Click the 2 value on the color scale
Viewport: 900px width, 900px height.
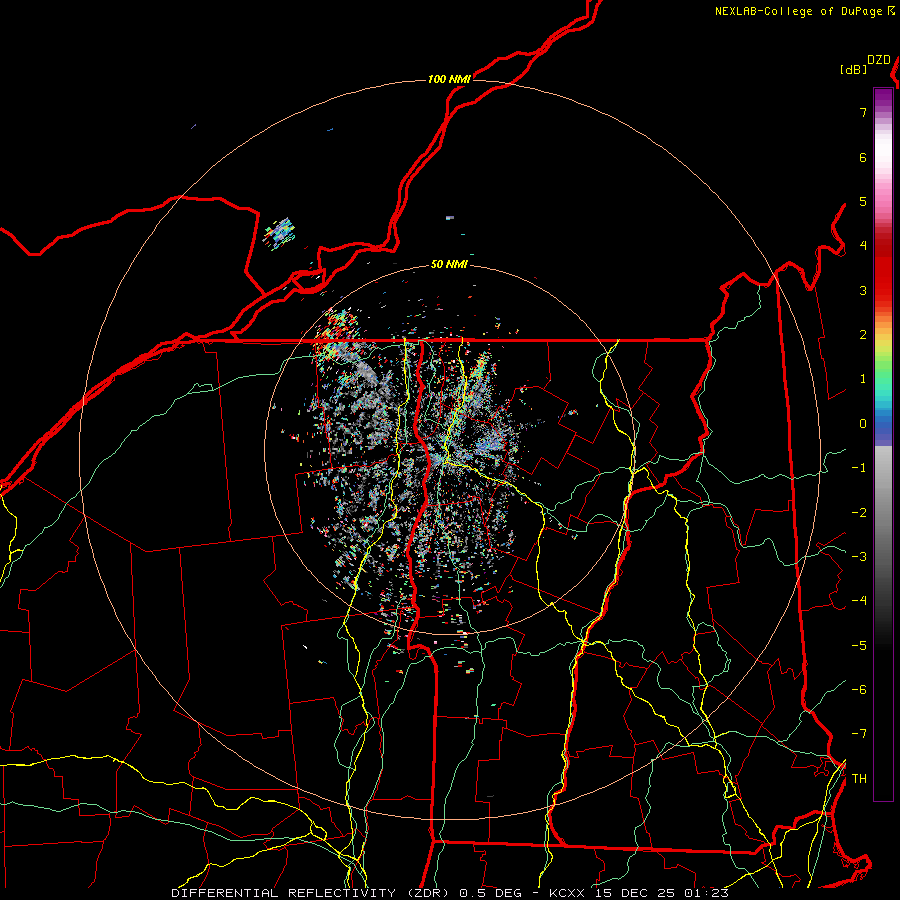(x=863, y=335)
